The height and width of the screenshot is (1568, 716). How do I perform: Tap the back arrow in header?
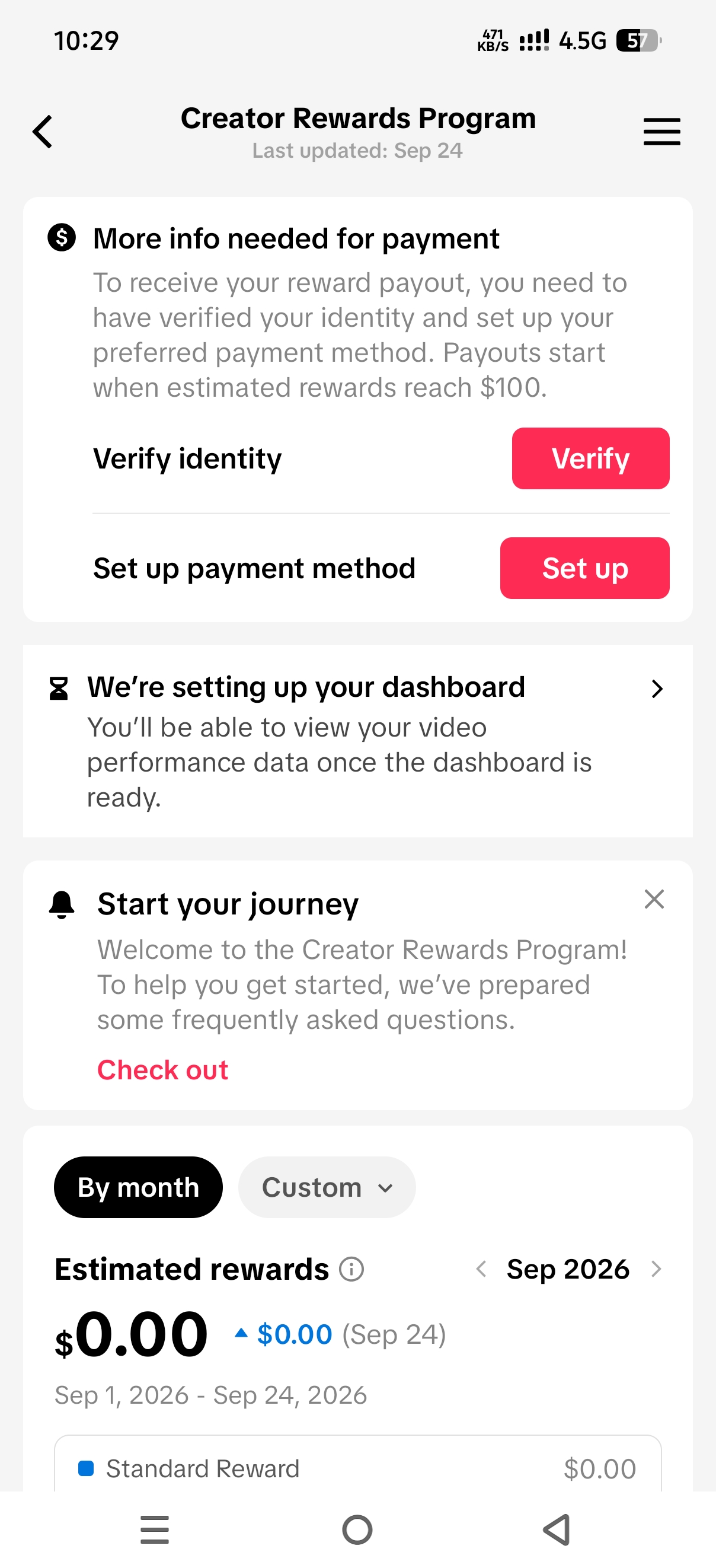tap(43, 132)
